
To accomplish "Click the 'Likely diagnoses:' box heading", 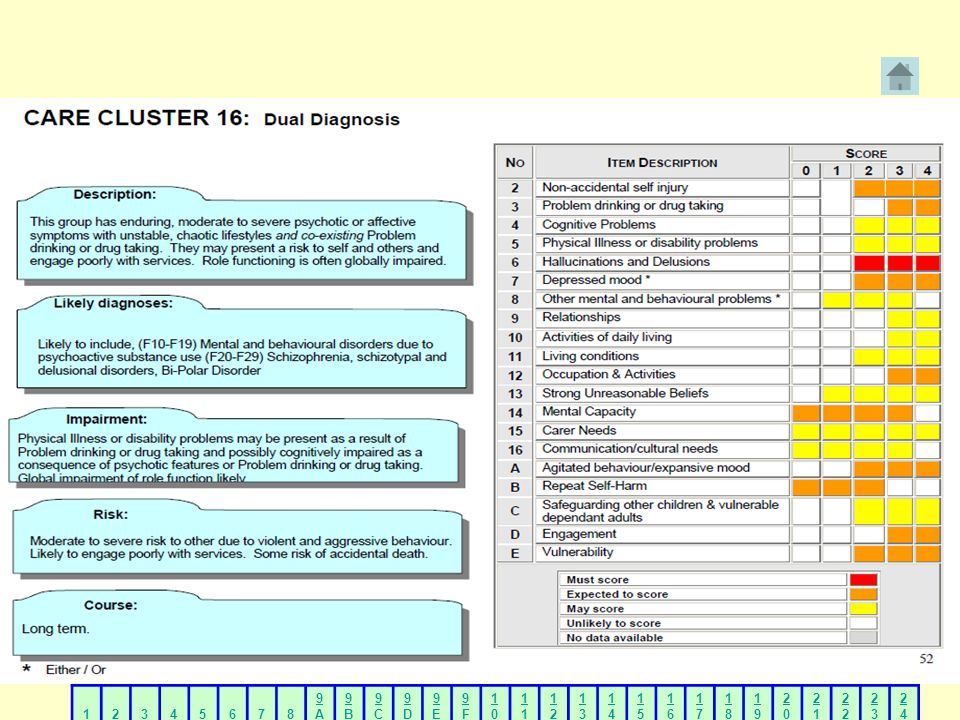I will point(113,303).
